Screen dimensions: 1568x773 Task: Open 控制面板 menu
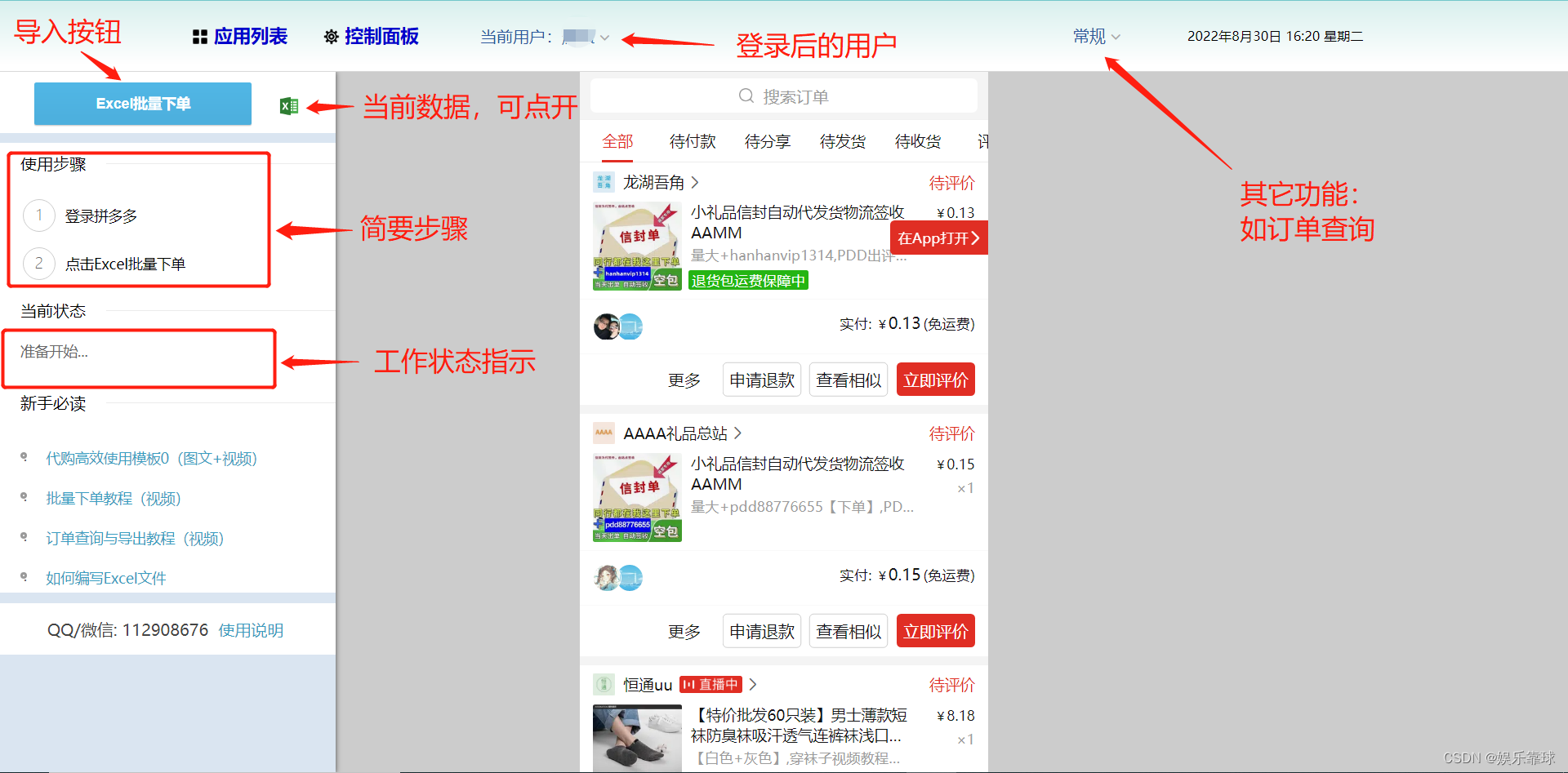tap(381, 37)
